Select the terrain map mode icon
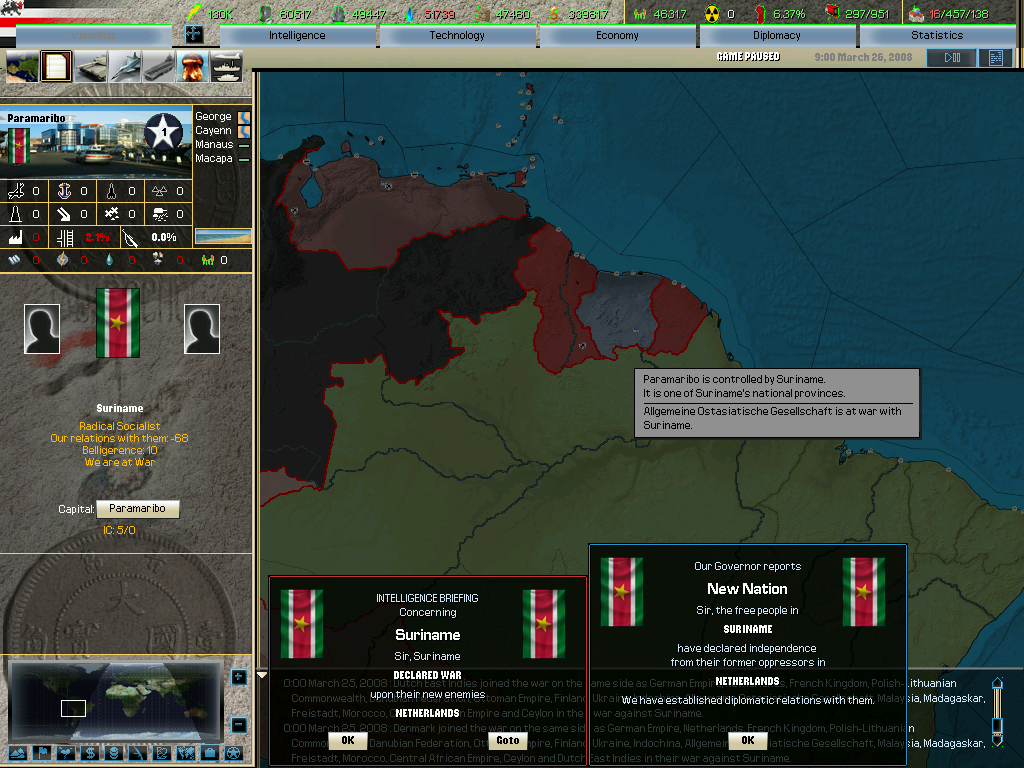 pos(18,753)
